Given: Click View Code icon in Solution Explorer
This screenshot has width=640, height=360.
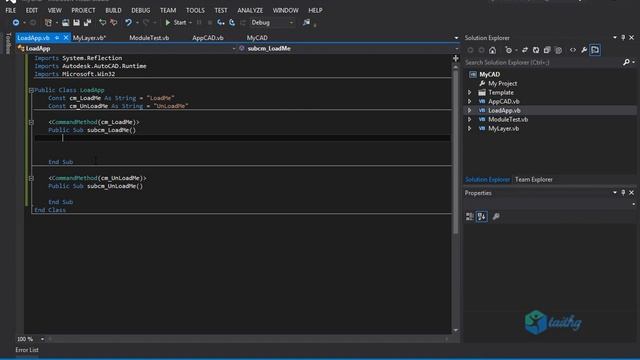Looking at the screenshot, I should click(x=573, y=50).
